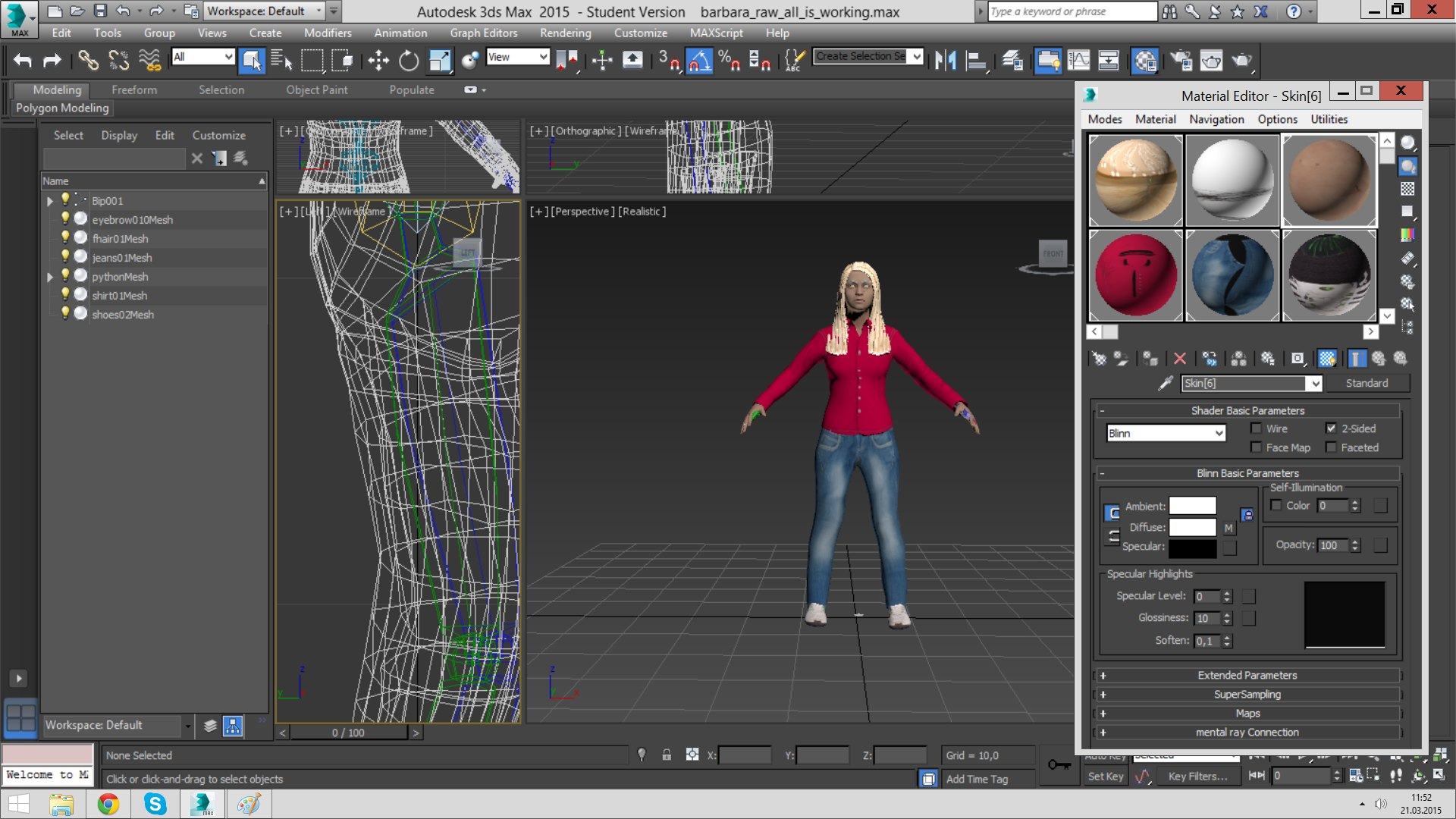This screenshot has width=1456, height=819.
Task: Enable the Wire checkbox
Action: [x=1257, y=428]
